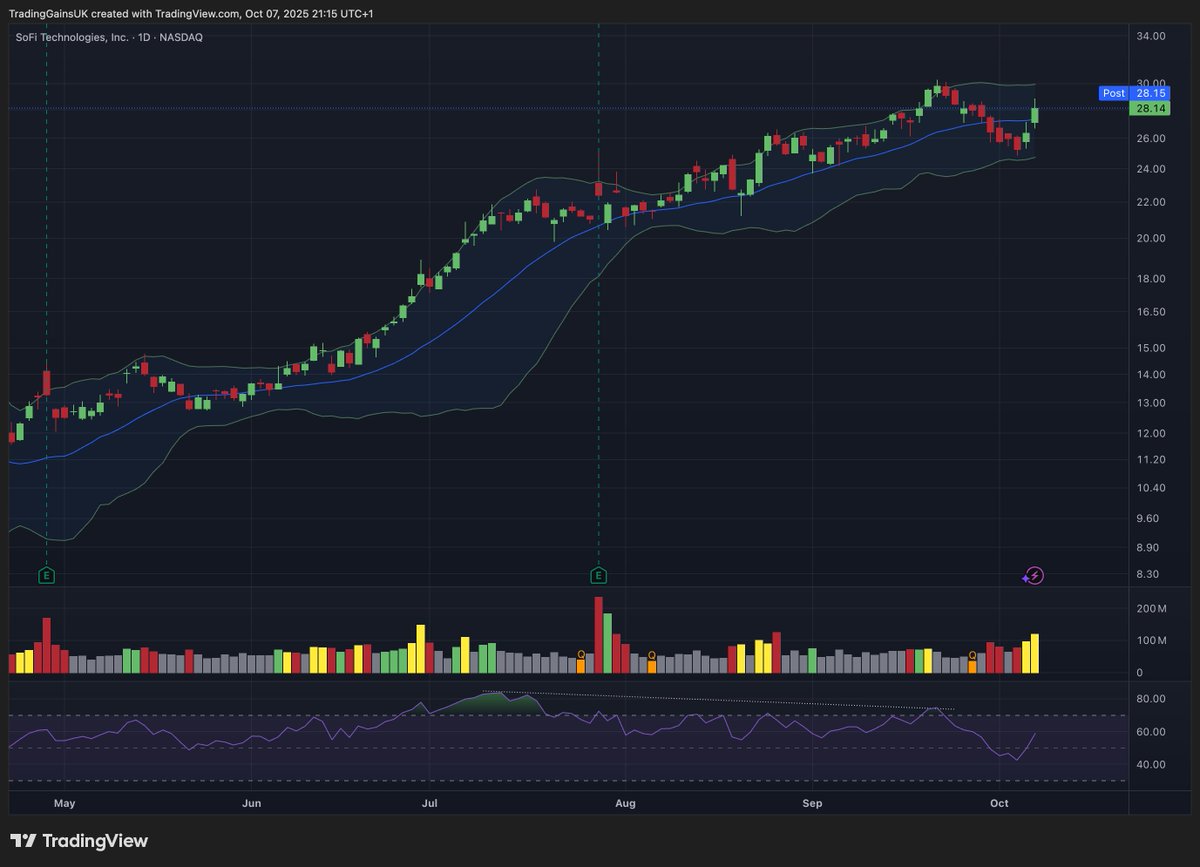Click the 16.50 price axis label
Image resolution: width=1200 pixels, height=867 pixels.
pos(1152,312)
